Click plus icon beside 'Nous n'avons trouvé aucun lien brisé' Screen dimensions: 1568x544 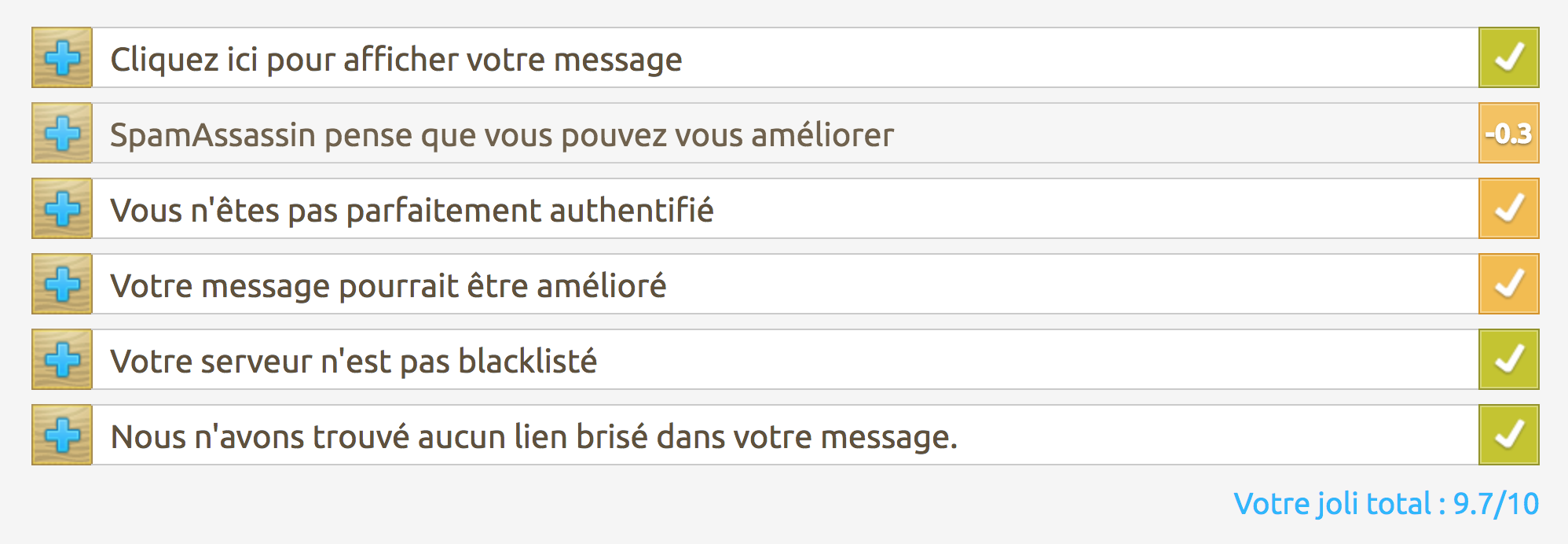pyautogui.click(x=62, y=436)
